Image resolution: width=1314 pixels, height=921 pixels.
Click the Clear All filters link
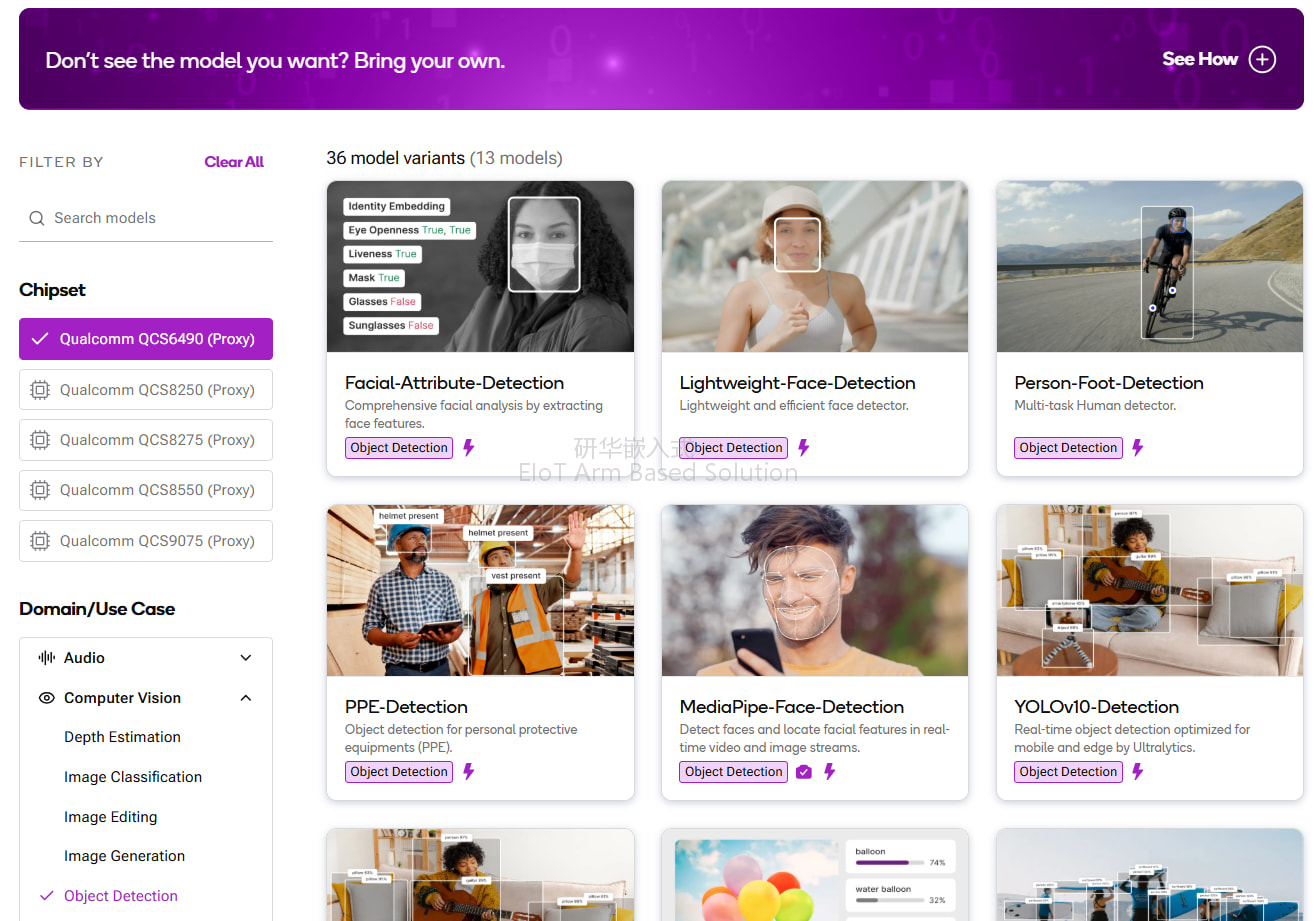[234, 162]
